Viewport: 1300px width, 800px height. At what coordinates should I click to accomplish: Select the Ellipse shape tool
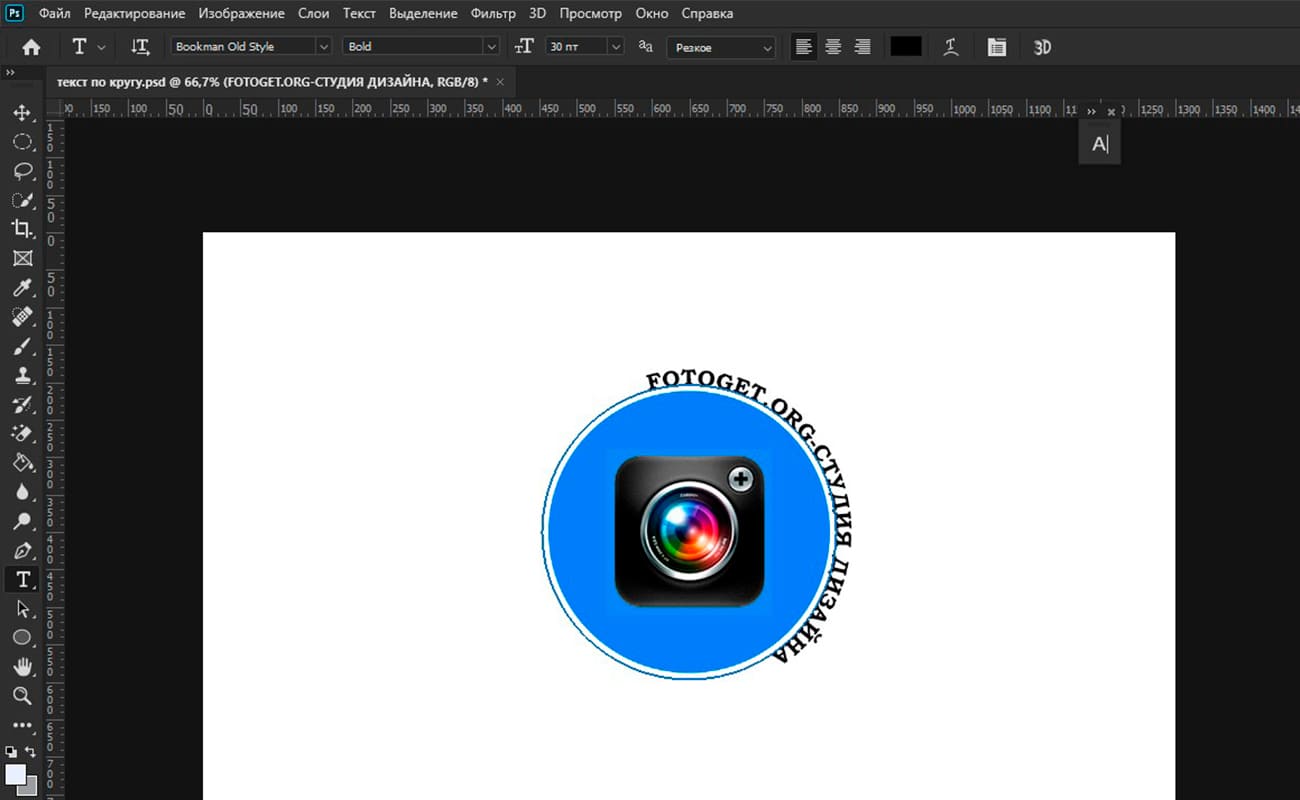coord(22,637)
